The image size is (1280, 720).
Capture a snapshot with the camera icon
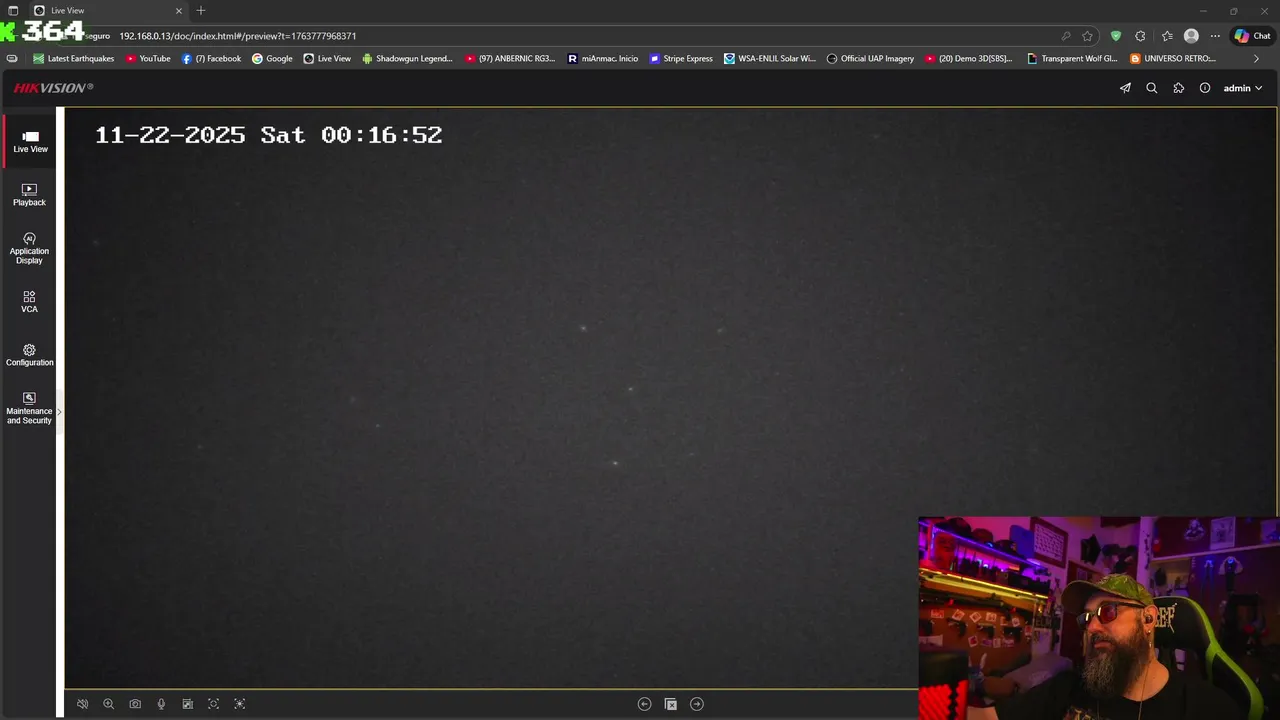[135, 704]
